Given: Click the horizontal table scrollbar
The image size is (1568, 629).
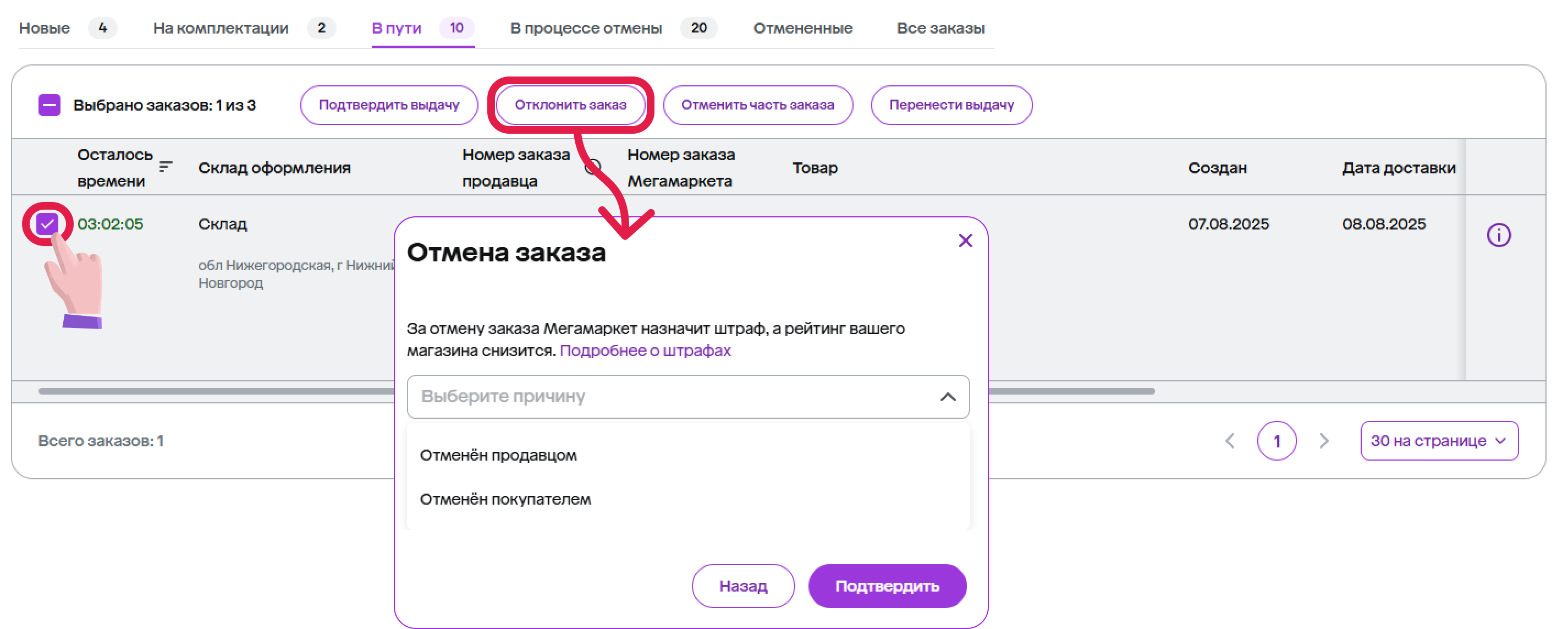Looking at the screenshot, I should (x=213, y=391).
